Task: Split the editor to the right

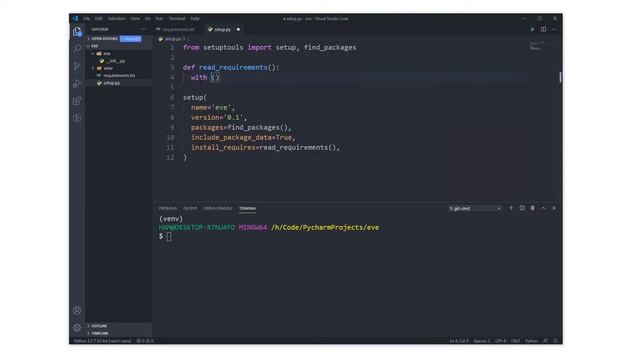Action: click(543, 29)
